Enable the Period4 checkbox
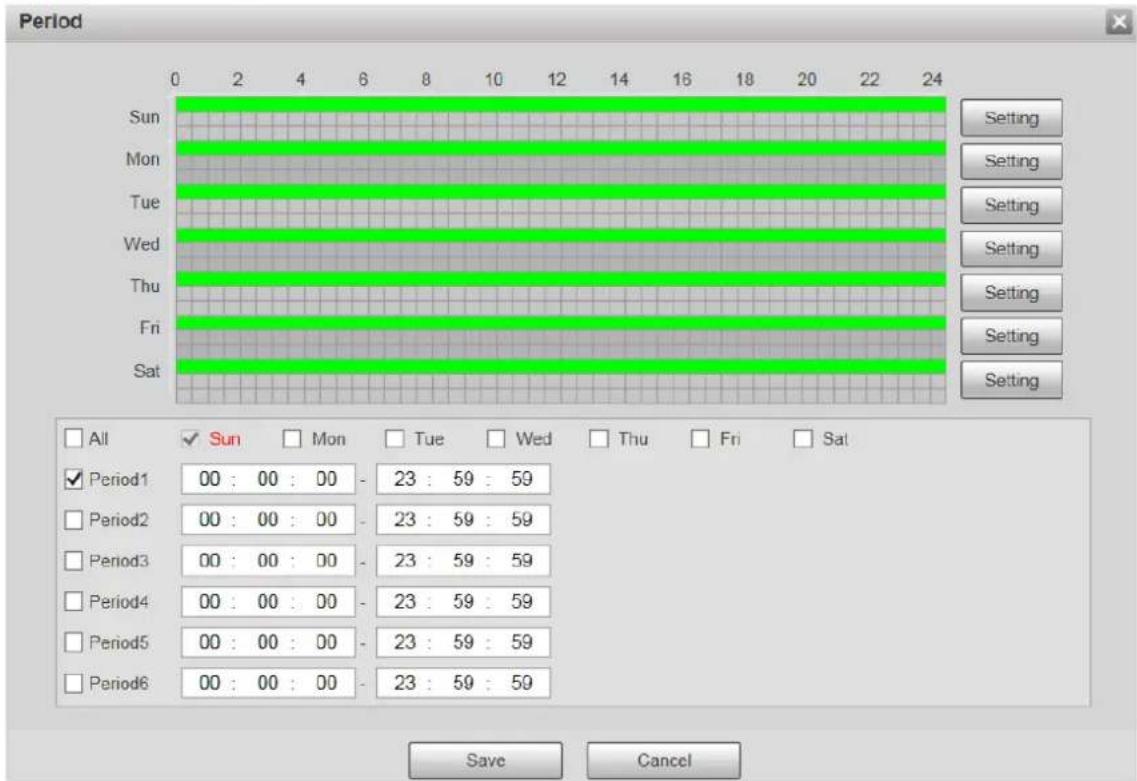 pos(73,601)
